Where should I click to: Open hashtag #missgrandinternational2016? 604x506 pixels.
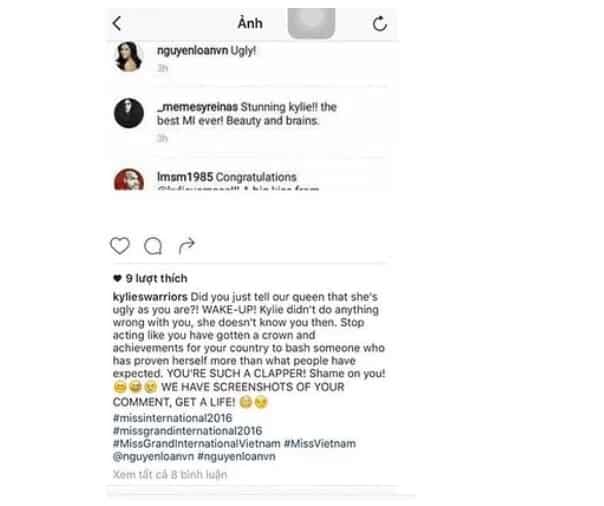(x=187, y=431)
